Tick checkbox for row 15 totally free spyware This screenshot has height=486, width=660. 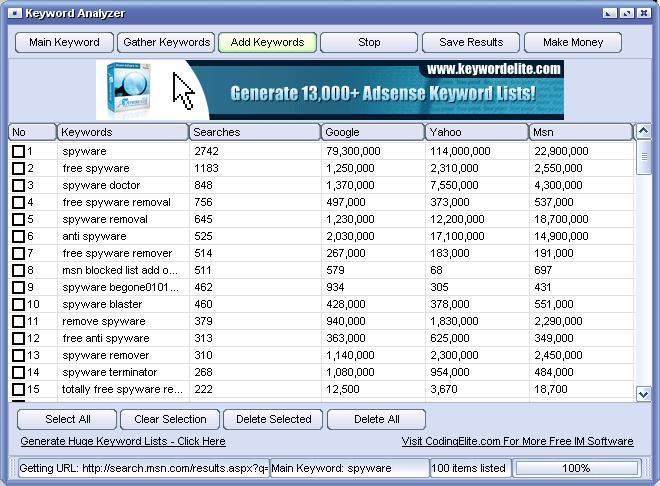(x=19, y=389)
